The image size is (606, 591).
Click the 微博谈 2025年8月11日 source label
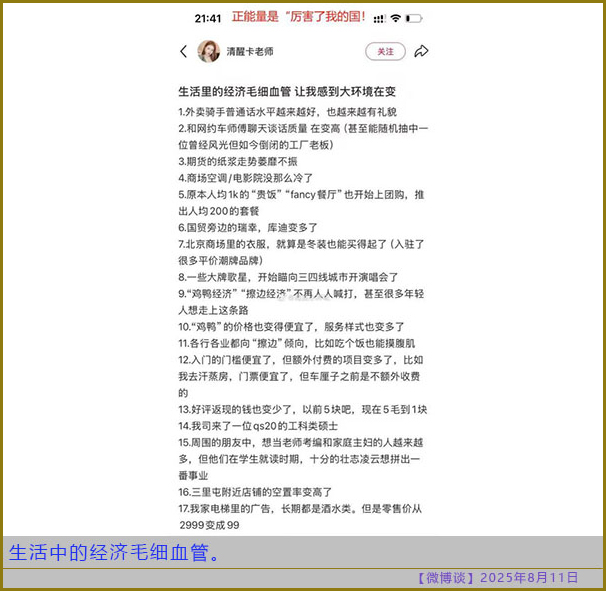pyautogui.click(x=496, y=578)
